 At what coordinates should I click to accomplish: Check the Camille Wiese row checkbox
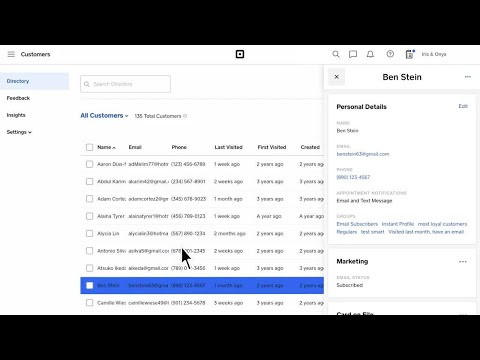pos(89,303)
